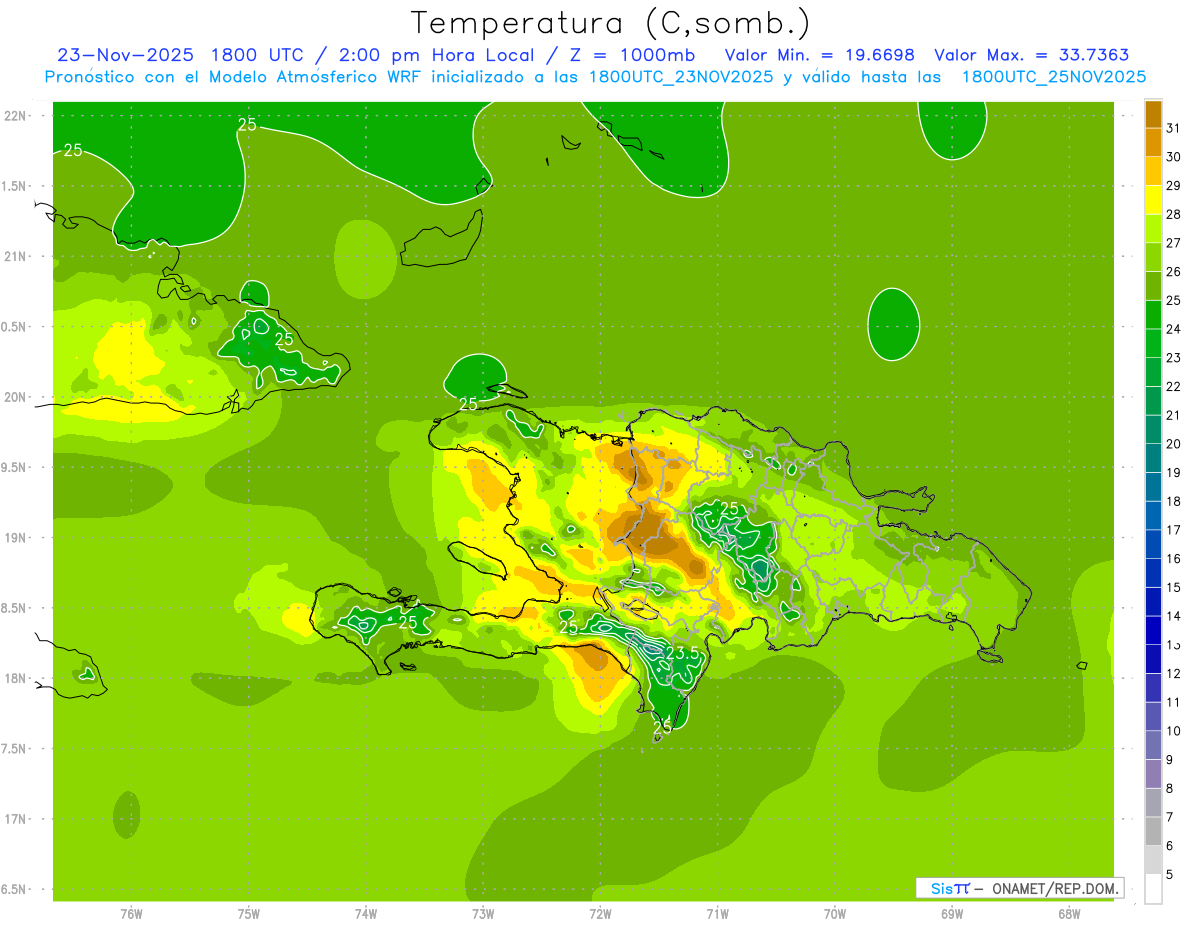Screen dimensions: 1200x927
Task: Click legend value '25' on color scale
Action: coord(1173,300)
